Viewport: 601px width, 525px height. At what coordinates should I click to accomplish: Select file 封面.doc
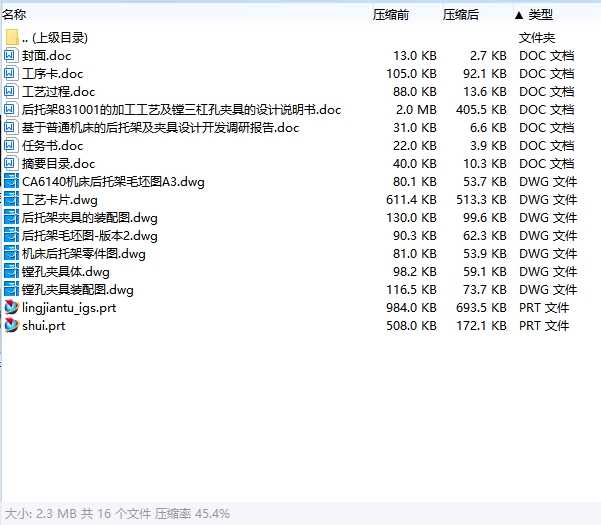click(46, 56)
